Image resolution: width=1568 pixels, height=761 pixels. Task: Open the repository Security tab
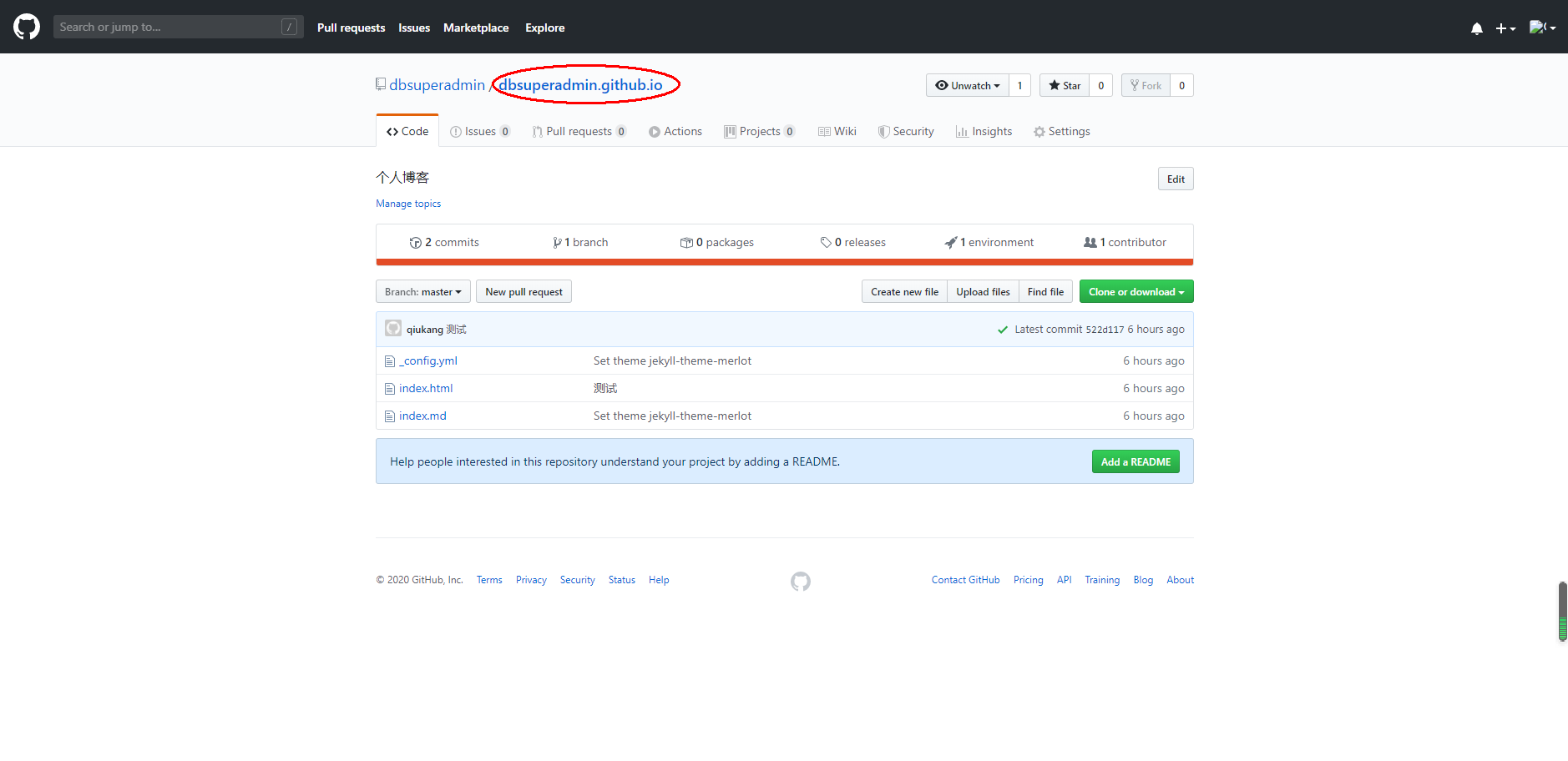click(x=906, y=131)
